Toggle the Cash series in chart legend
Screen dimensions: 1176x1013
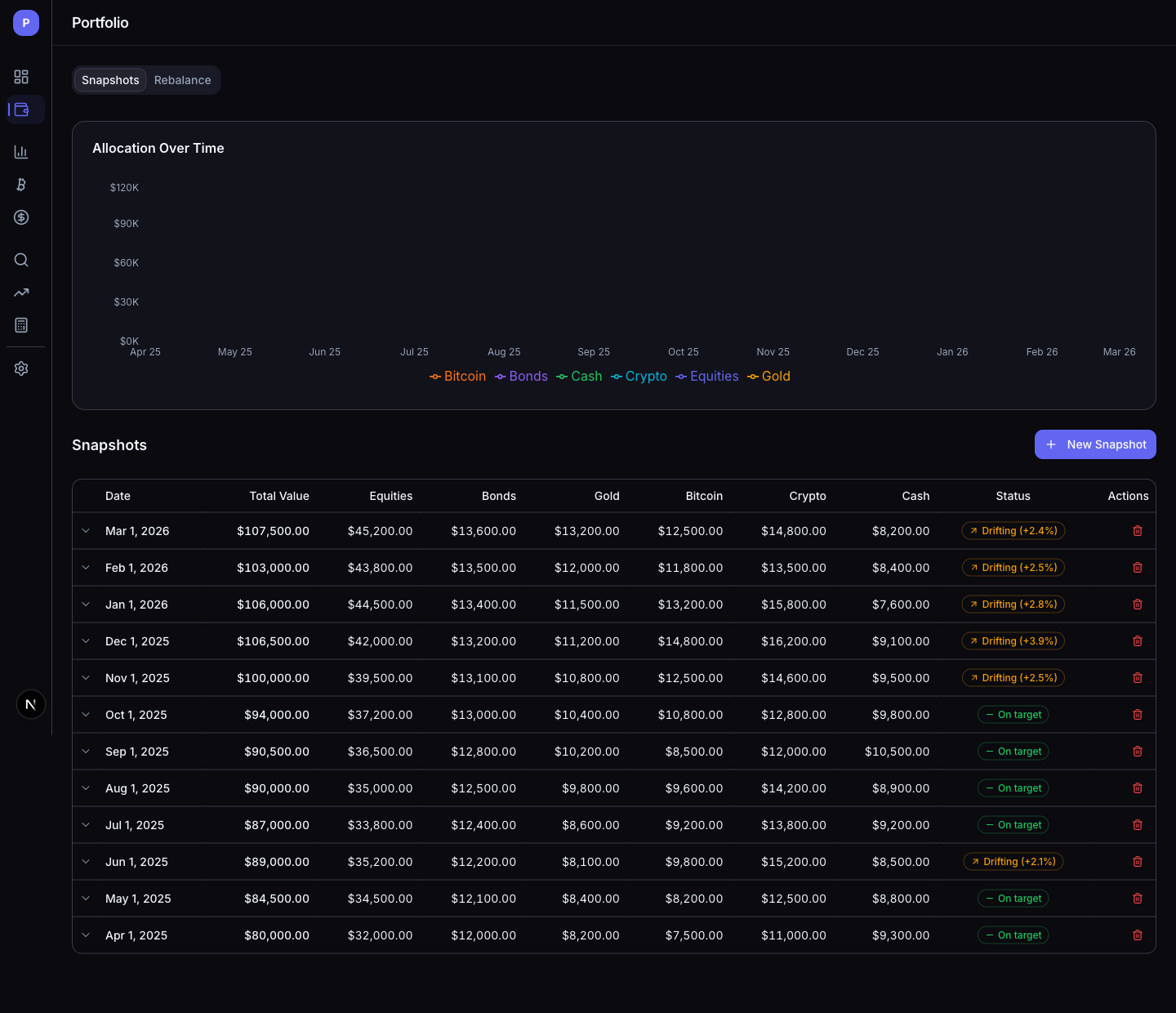[x=579, y=377]
